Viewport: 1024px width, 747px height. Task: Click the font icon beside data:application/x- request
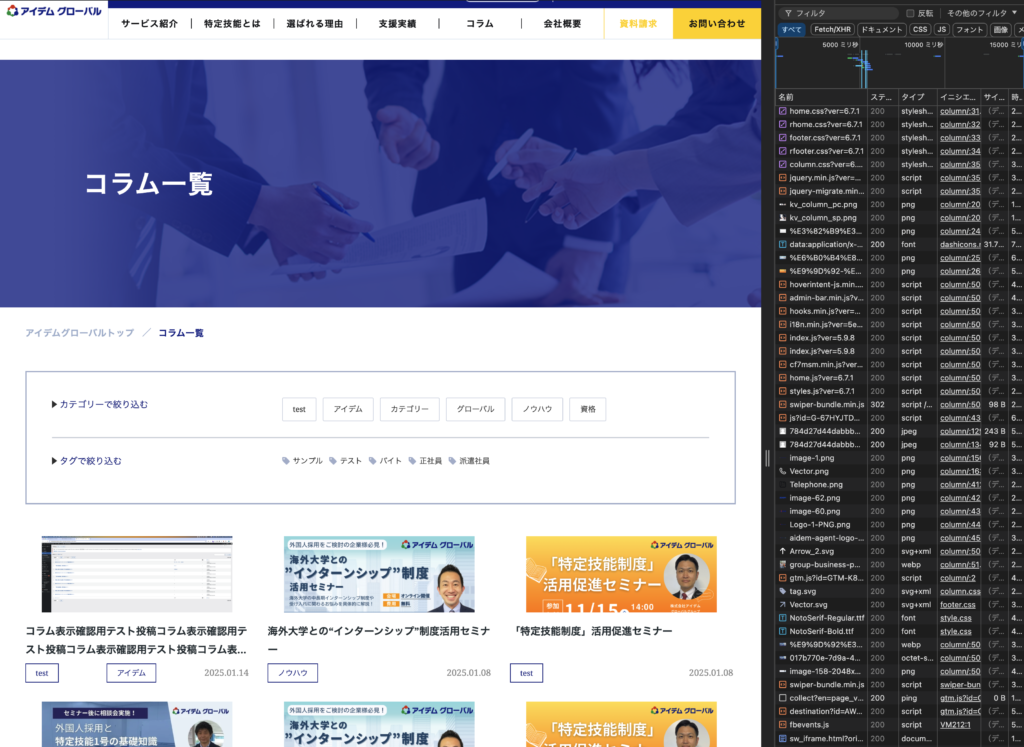[782, 244]
